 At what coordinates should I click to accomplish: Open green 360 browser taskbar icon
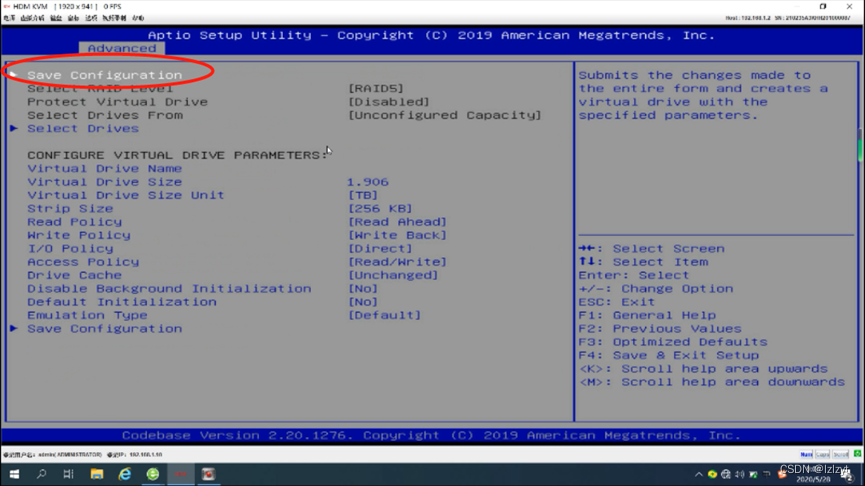(153, 474)
